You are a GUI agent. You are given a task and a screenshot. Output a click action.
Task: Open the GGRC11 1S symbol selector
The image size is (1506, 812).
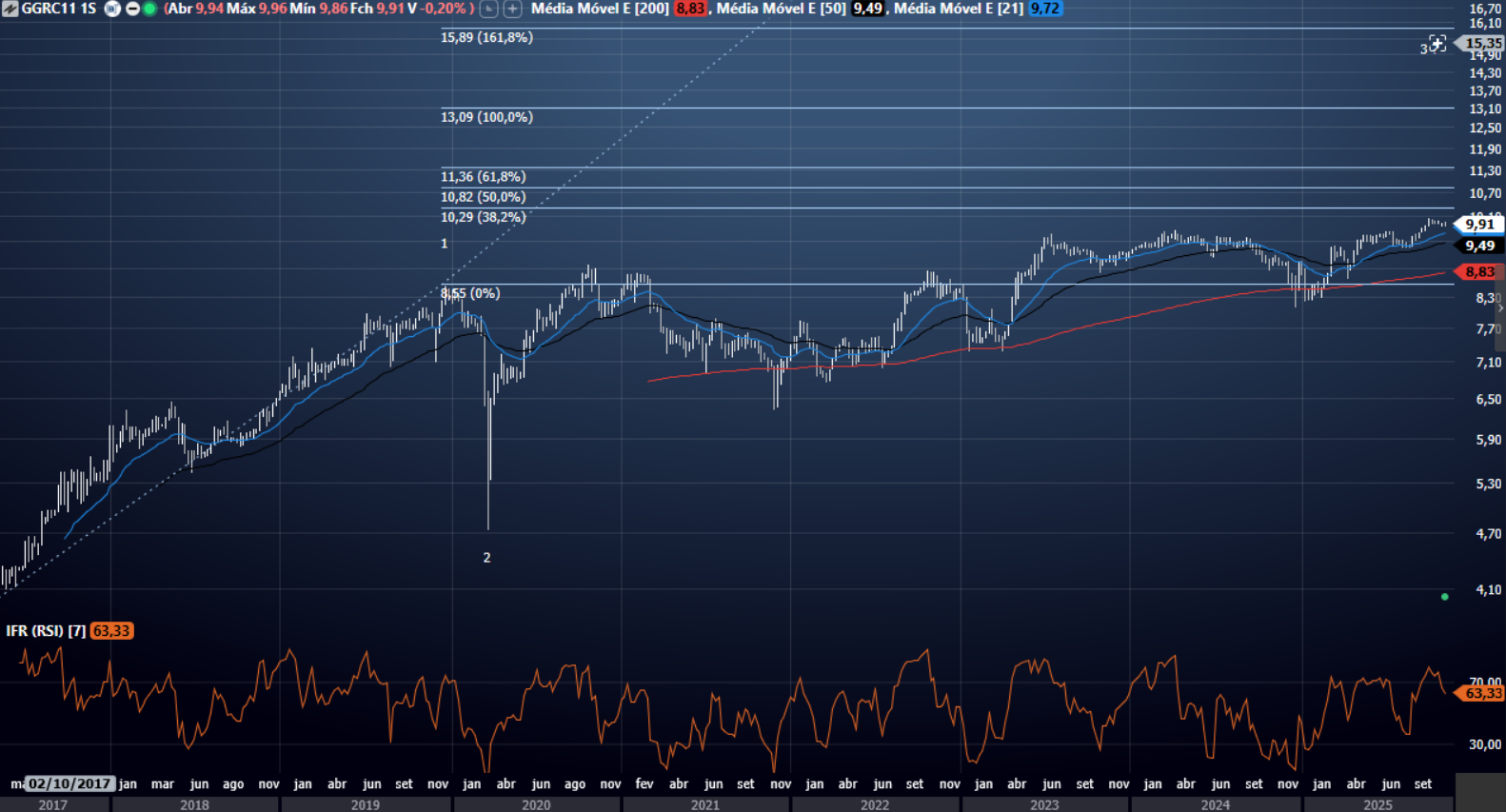pyautogui.click(x=59, y=9)
